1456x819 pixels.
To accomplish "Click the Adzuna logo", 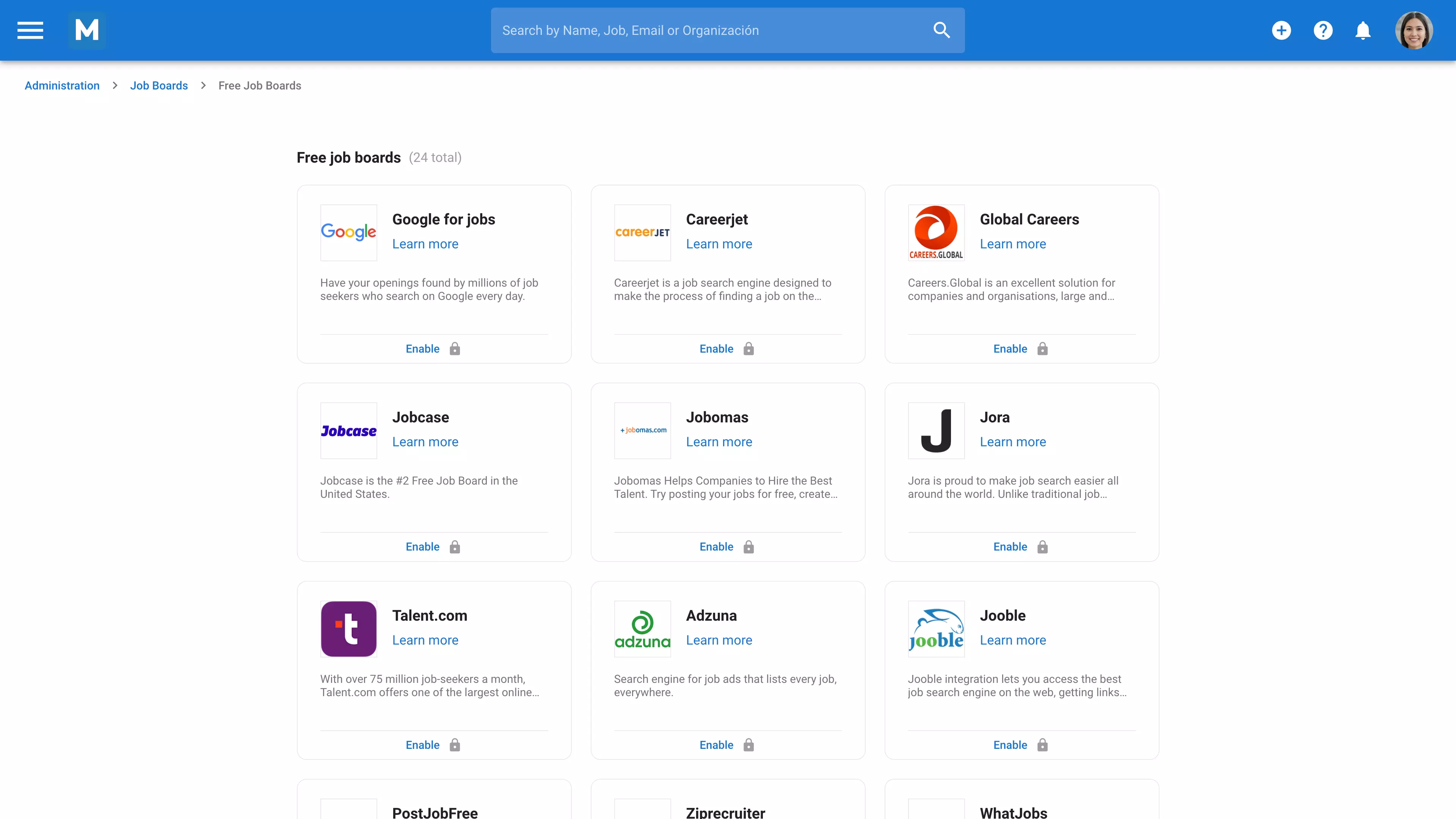I will point(642,629).
